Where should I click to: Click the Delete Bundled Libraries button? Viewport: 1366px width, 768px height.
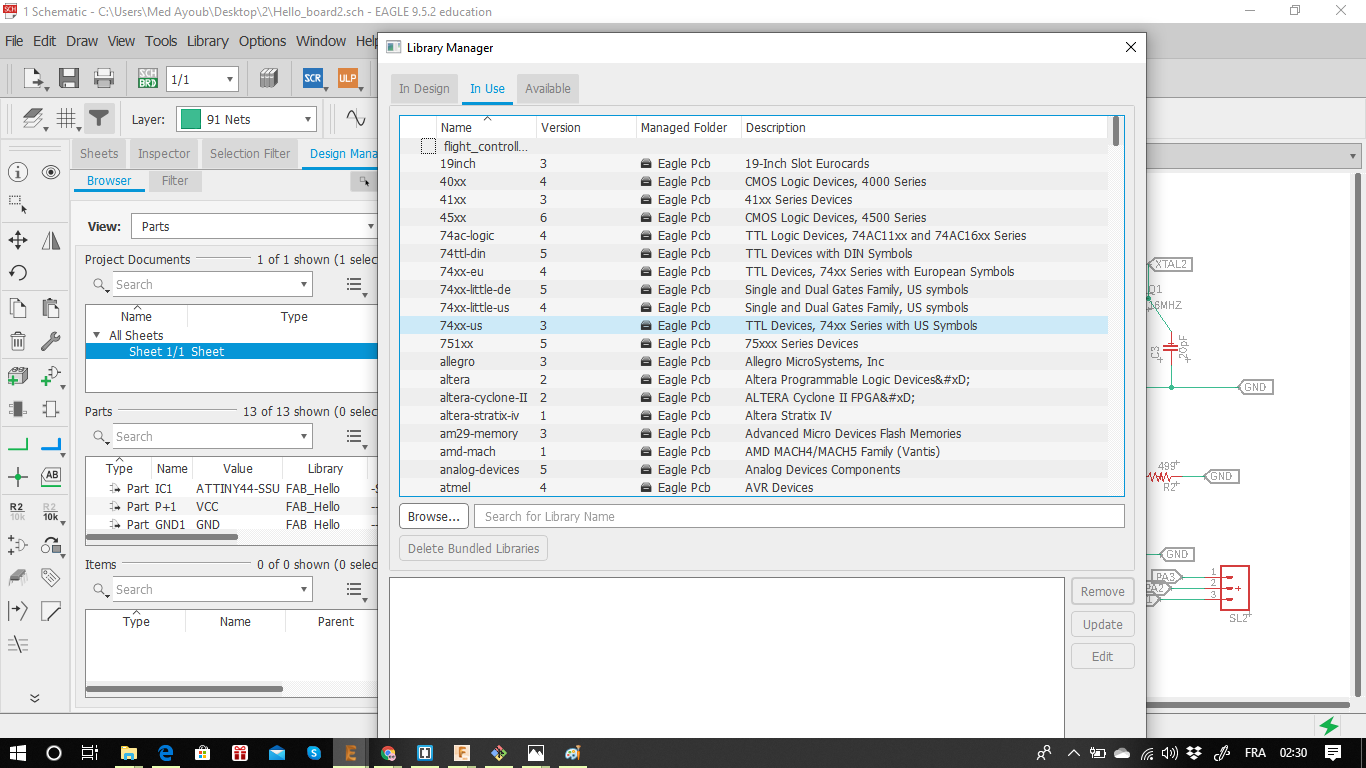[474, 549]
